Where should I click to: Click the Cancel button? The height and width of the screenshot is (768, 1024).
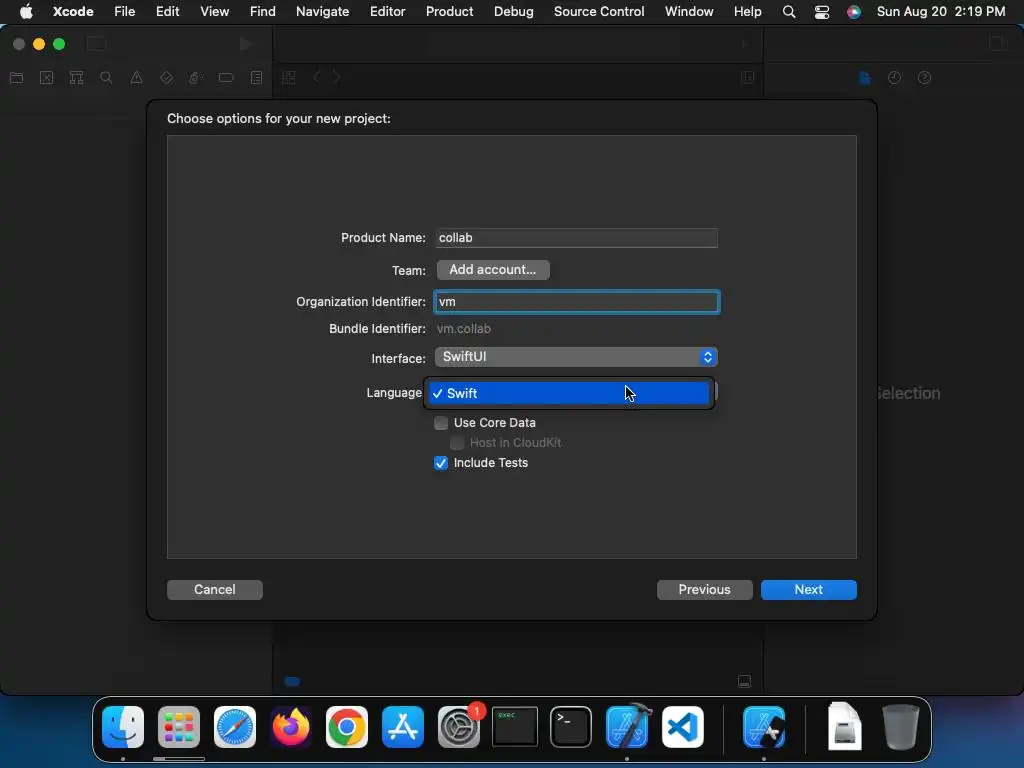[x=215, y=590]
